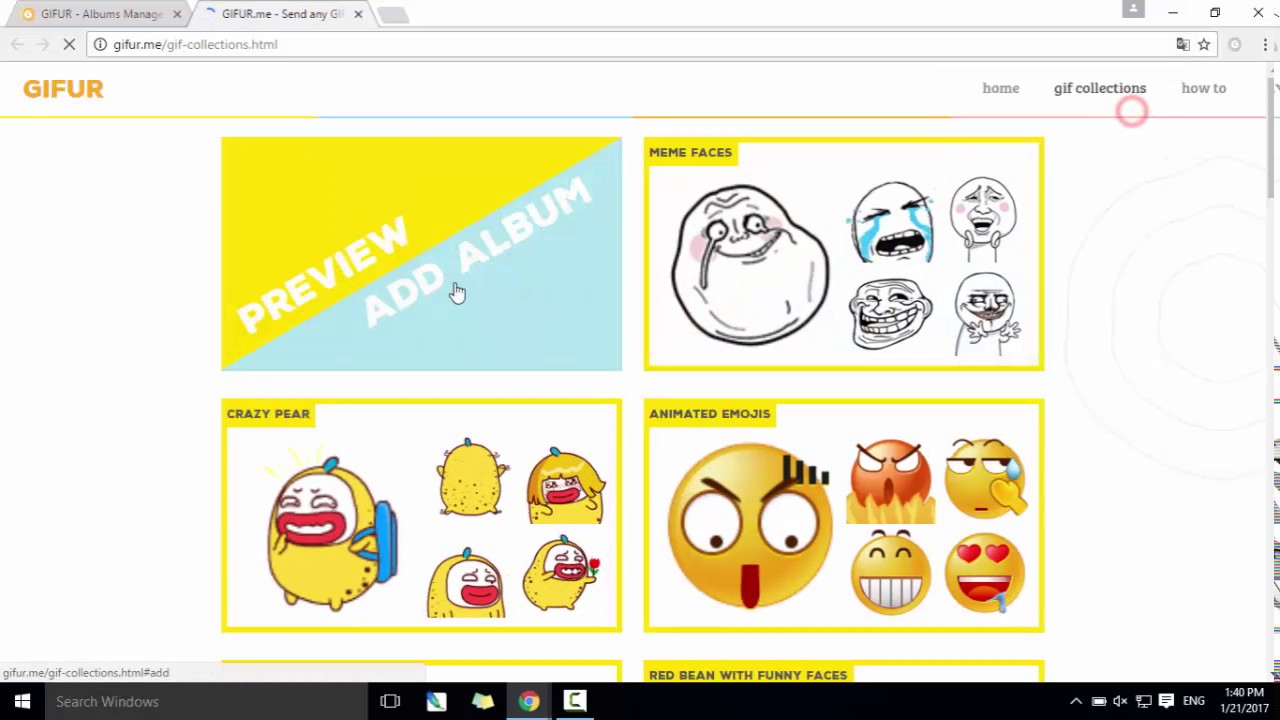Open the green folder app on the taskbar
The width and height of the screenshot is (1280, 720).
483,701
